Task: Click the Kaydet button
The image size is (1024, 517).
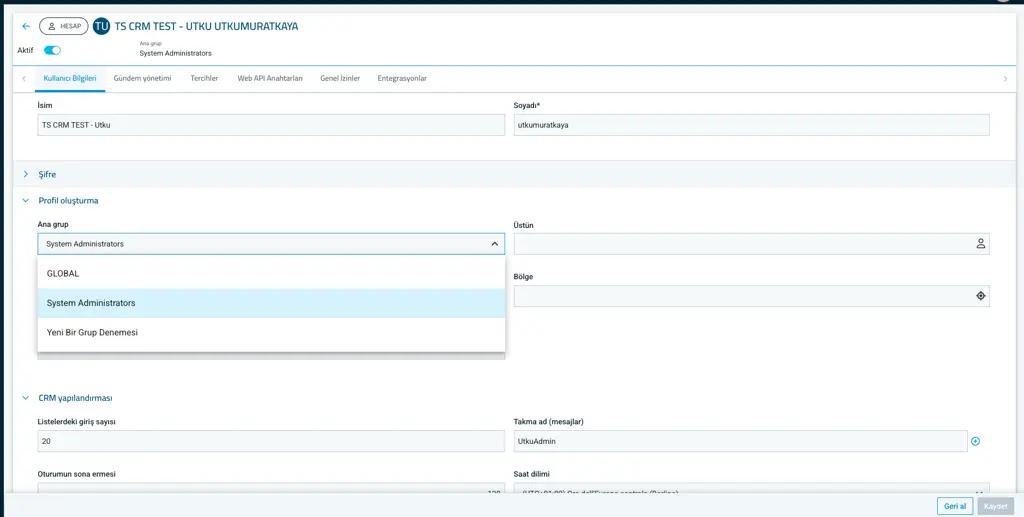Action: click(996, 507)
